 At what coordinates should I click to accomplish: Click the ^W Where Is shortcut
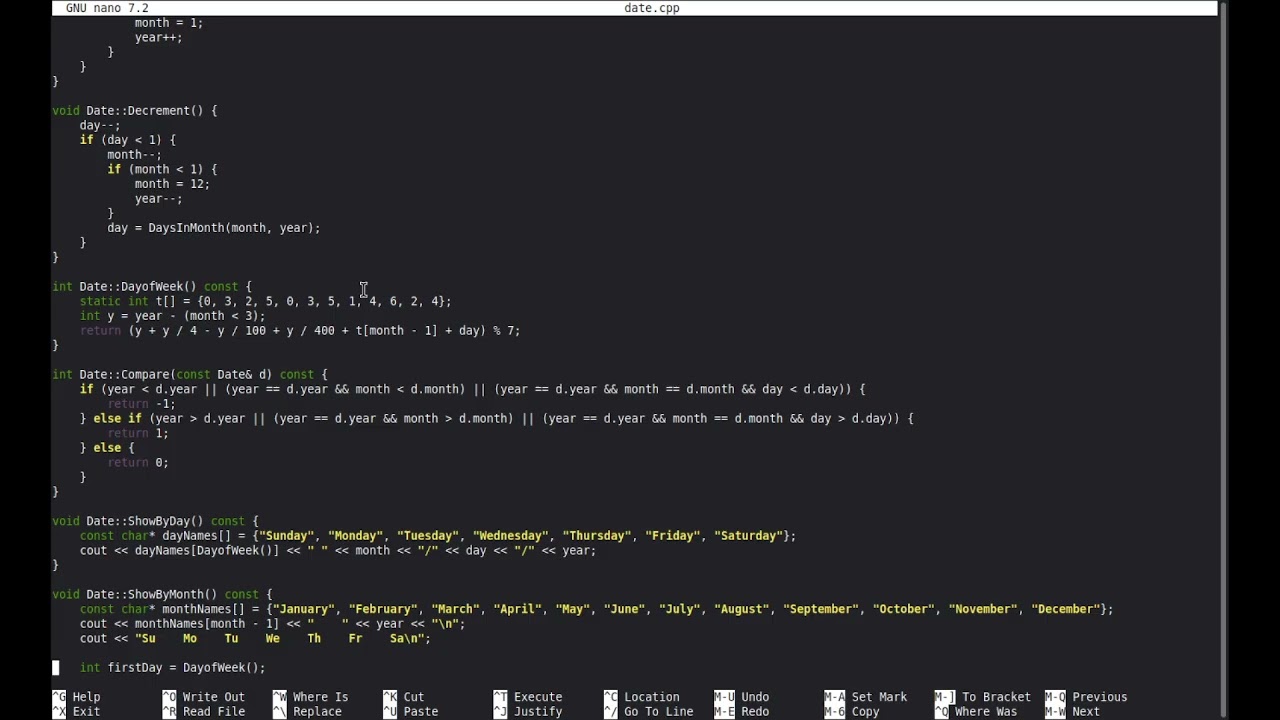[x=311, y=697]
